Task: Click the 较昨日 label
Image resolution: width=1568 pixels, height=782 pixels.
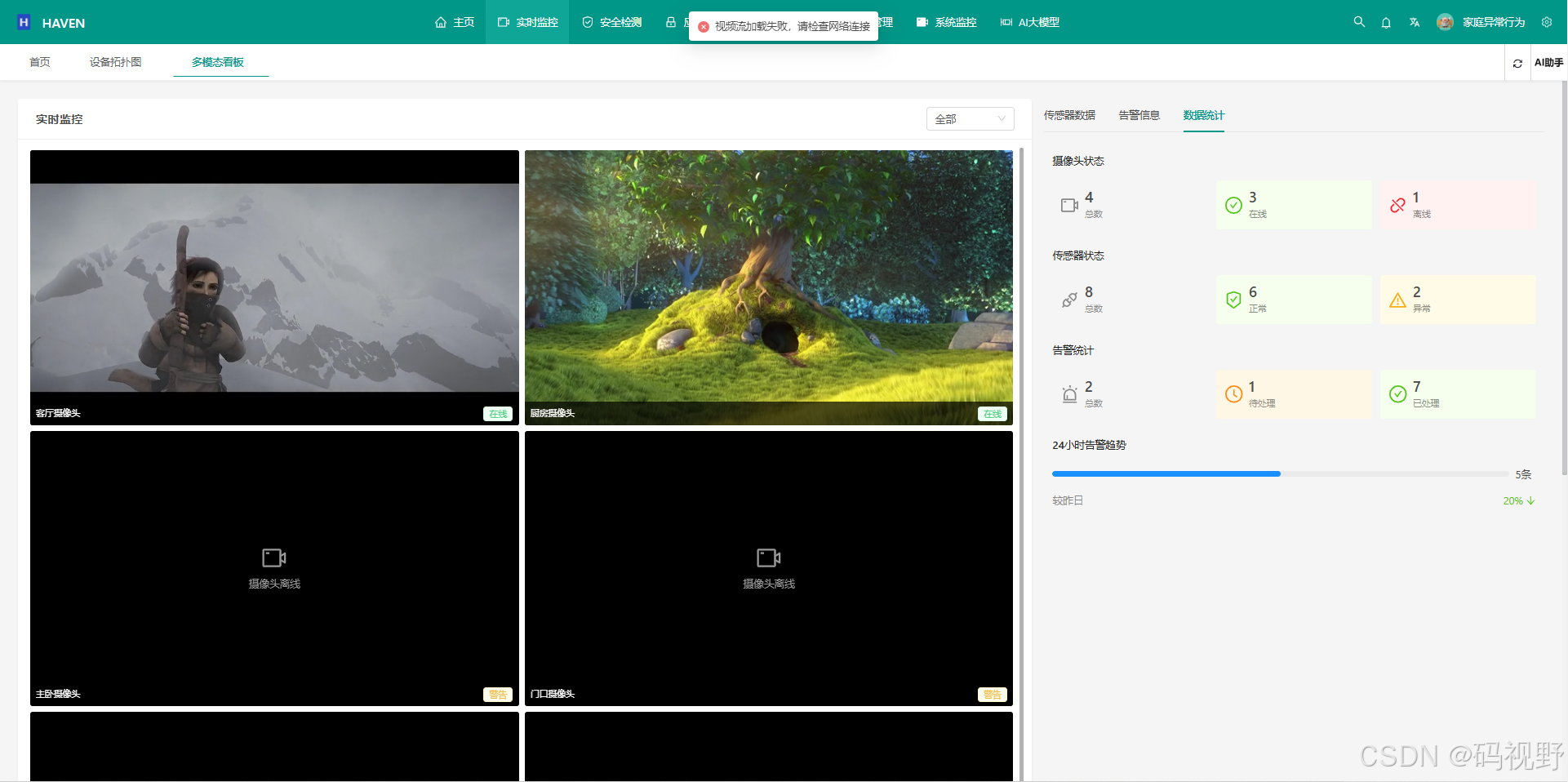Action: click(1068, 500)
